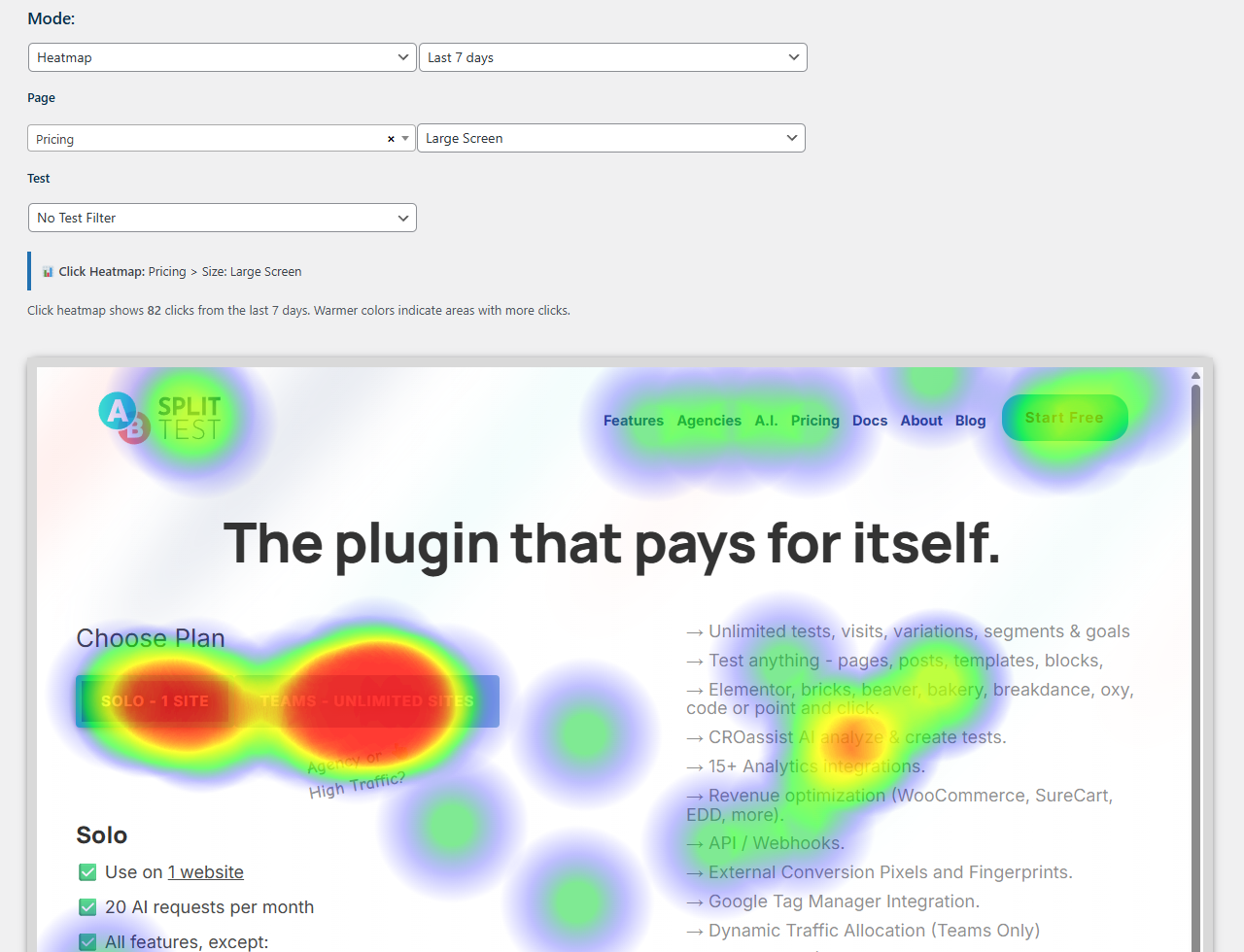1244x952 pixels.
Task: Clear the Pricing page selection with x
Action: click(x=391, y=139)
